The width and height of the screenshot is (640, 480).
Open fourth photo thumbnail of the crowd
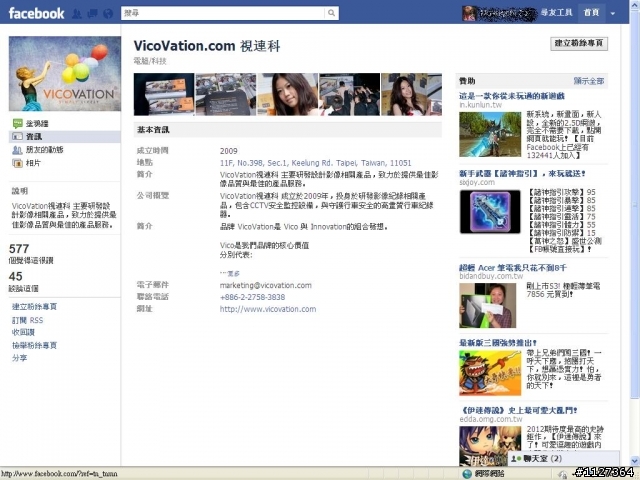(x=349, y=94)
